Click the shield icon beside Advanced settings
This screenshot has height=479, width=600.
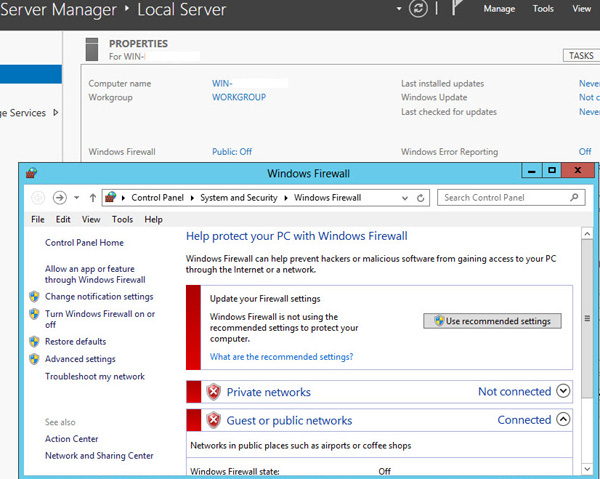pyautogui.click(x=34, y=359)
